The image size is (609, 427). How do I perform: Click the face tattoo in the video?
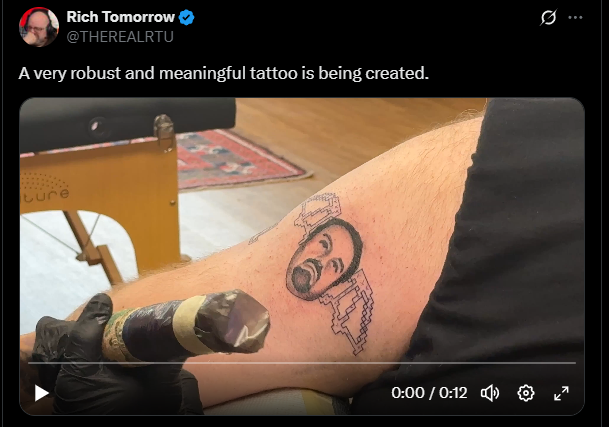(324, 258)
